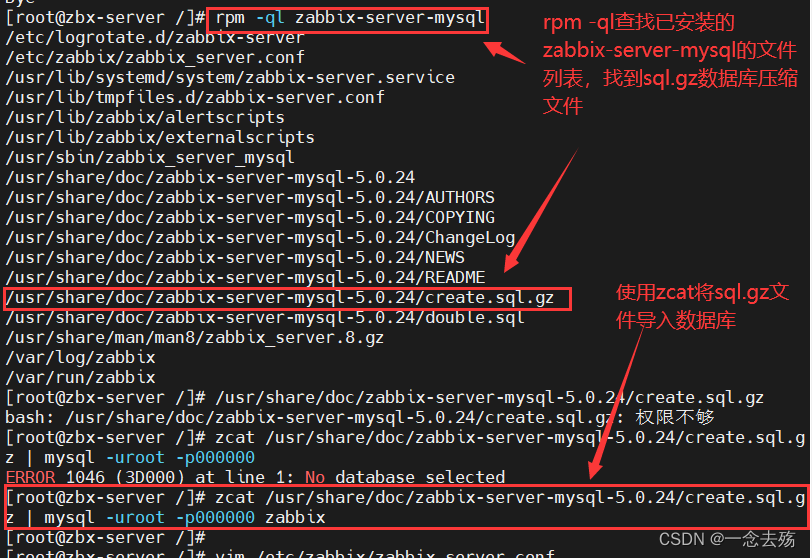Click the doc path ending in NEWS
Image resolution: width=812 pixels, height=558 pixels.
[235, 257]
